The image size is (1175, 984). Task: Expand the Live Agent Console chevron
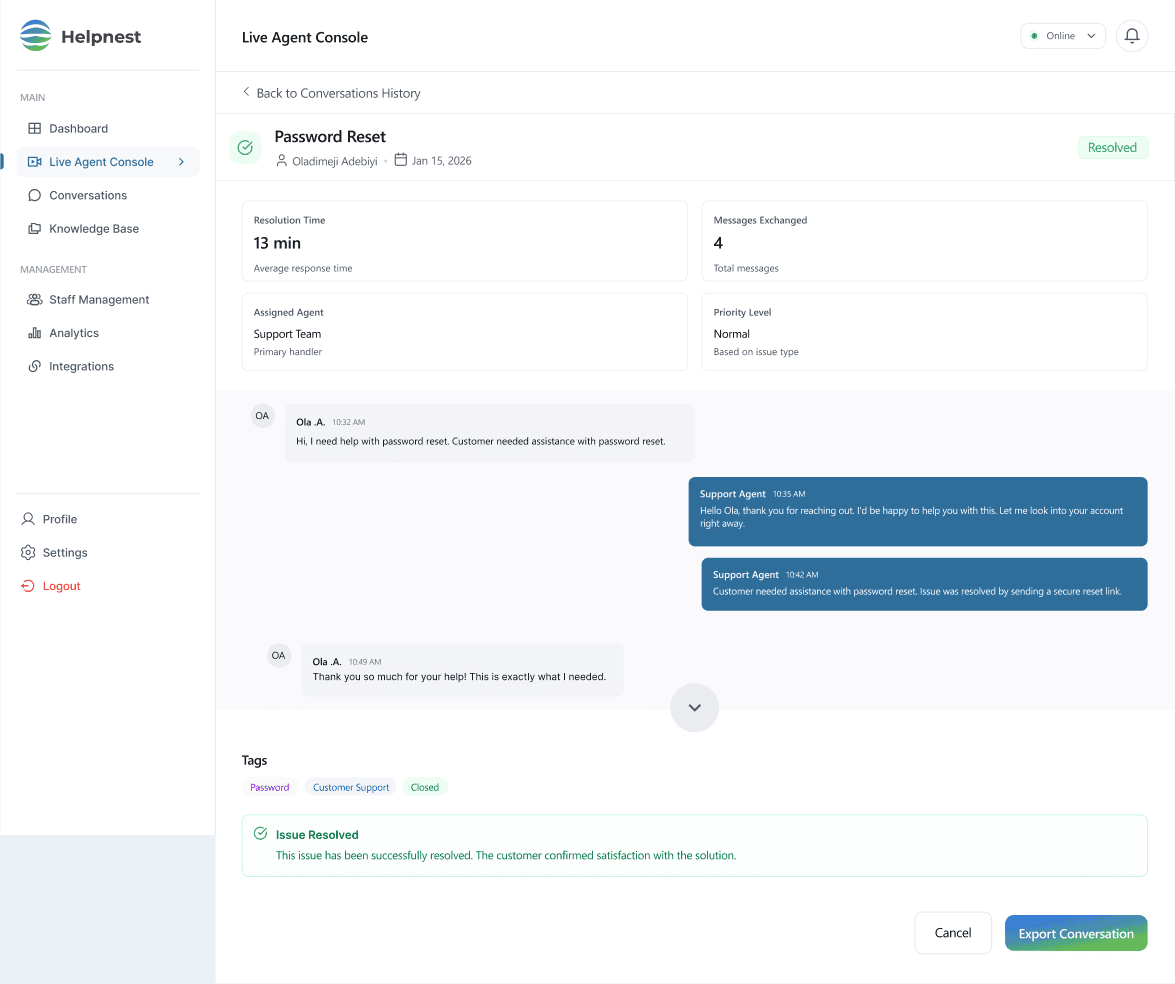181,162
